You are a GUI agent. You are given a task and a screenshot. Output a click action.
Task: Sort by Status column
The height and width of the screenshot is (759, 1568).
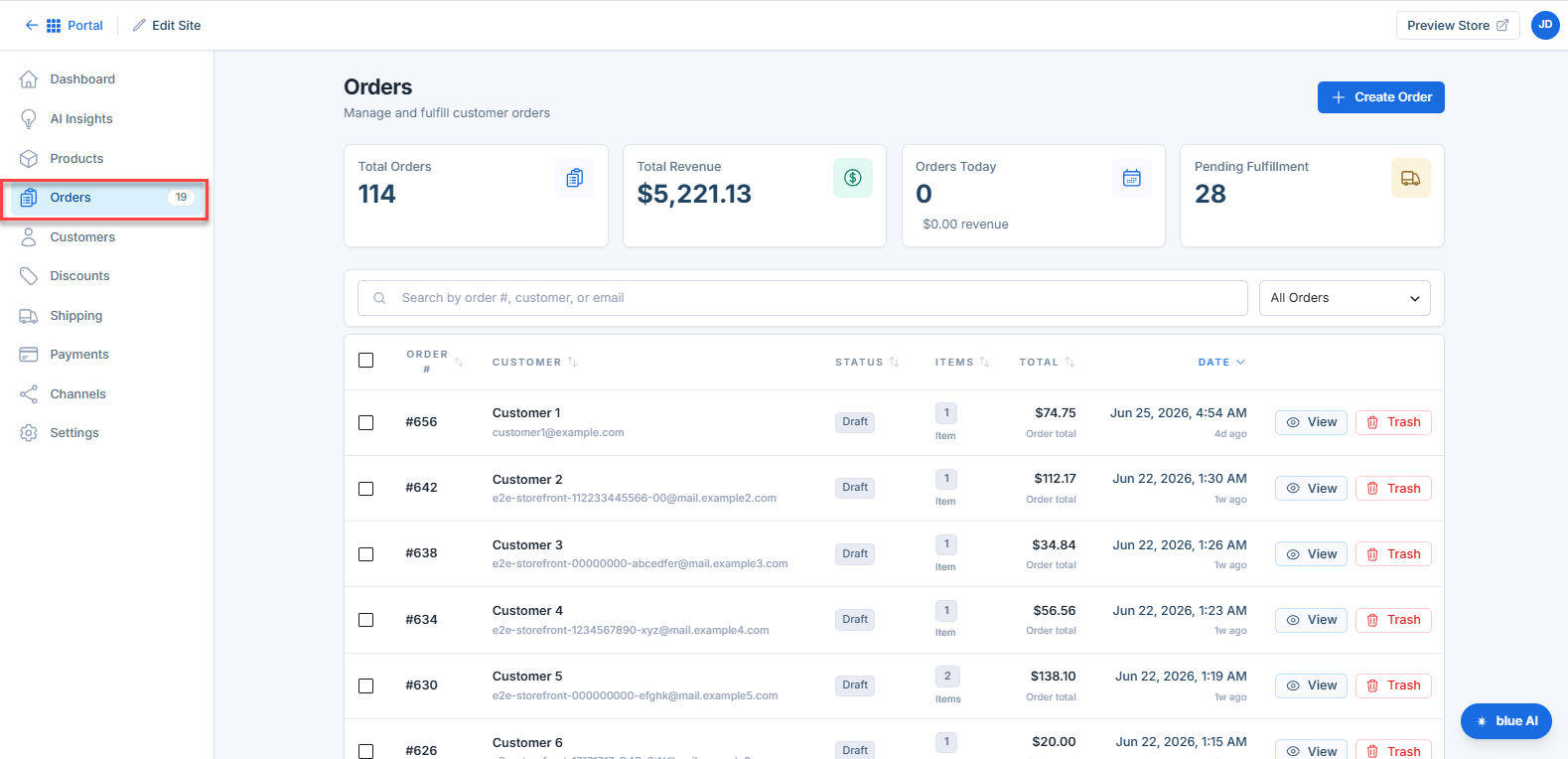click(867, 363)
